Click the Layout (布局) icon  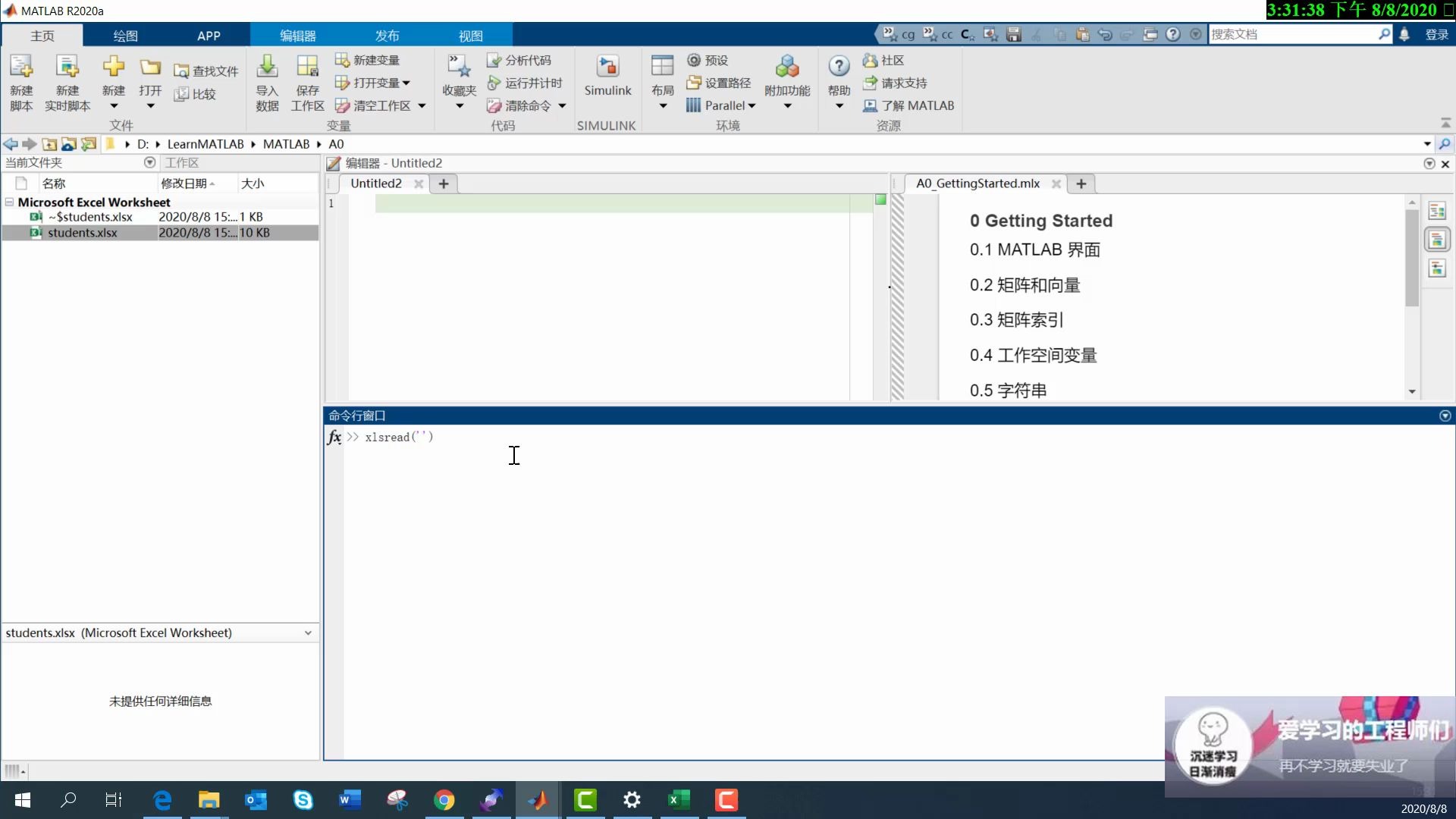coord(662,68)
